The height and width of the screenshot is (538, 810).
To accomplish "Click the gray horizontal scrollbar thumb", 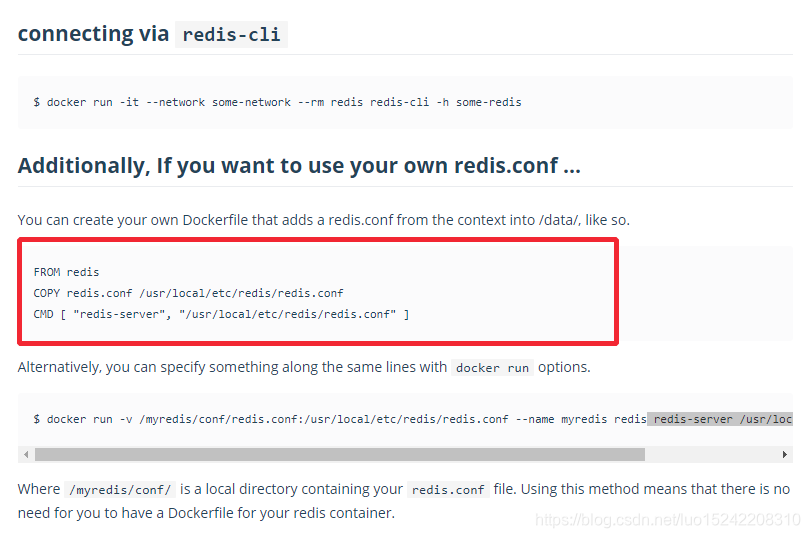I will coord(340,455).
